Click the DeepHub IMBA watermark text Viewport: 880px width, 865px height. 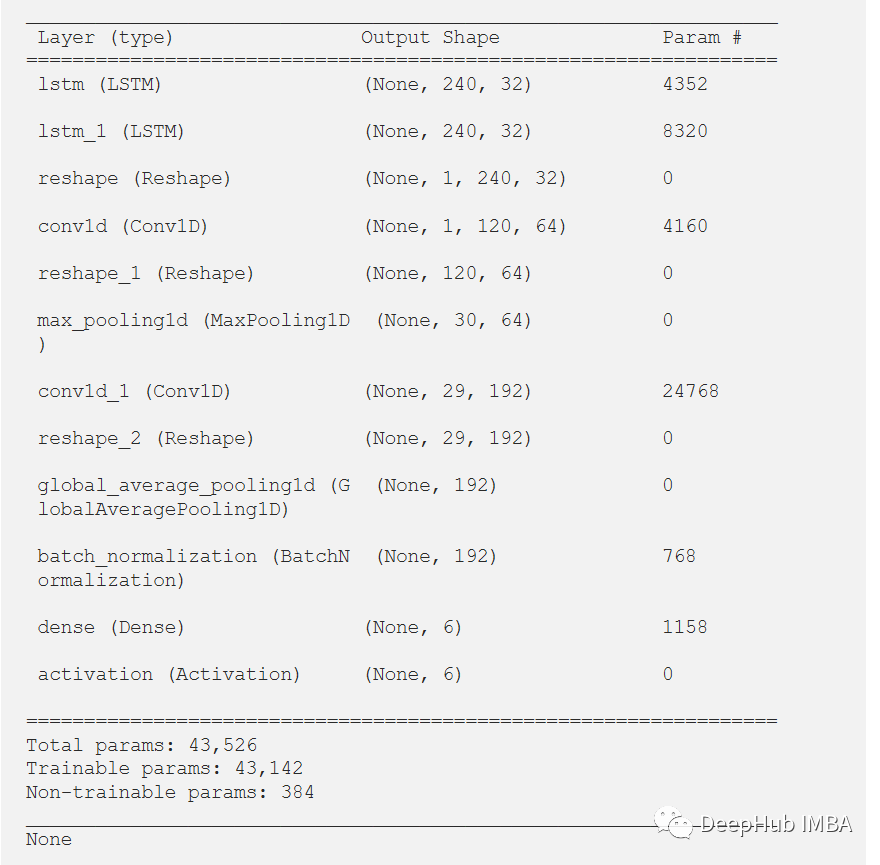coord(776,824)
